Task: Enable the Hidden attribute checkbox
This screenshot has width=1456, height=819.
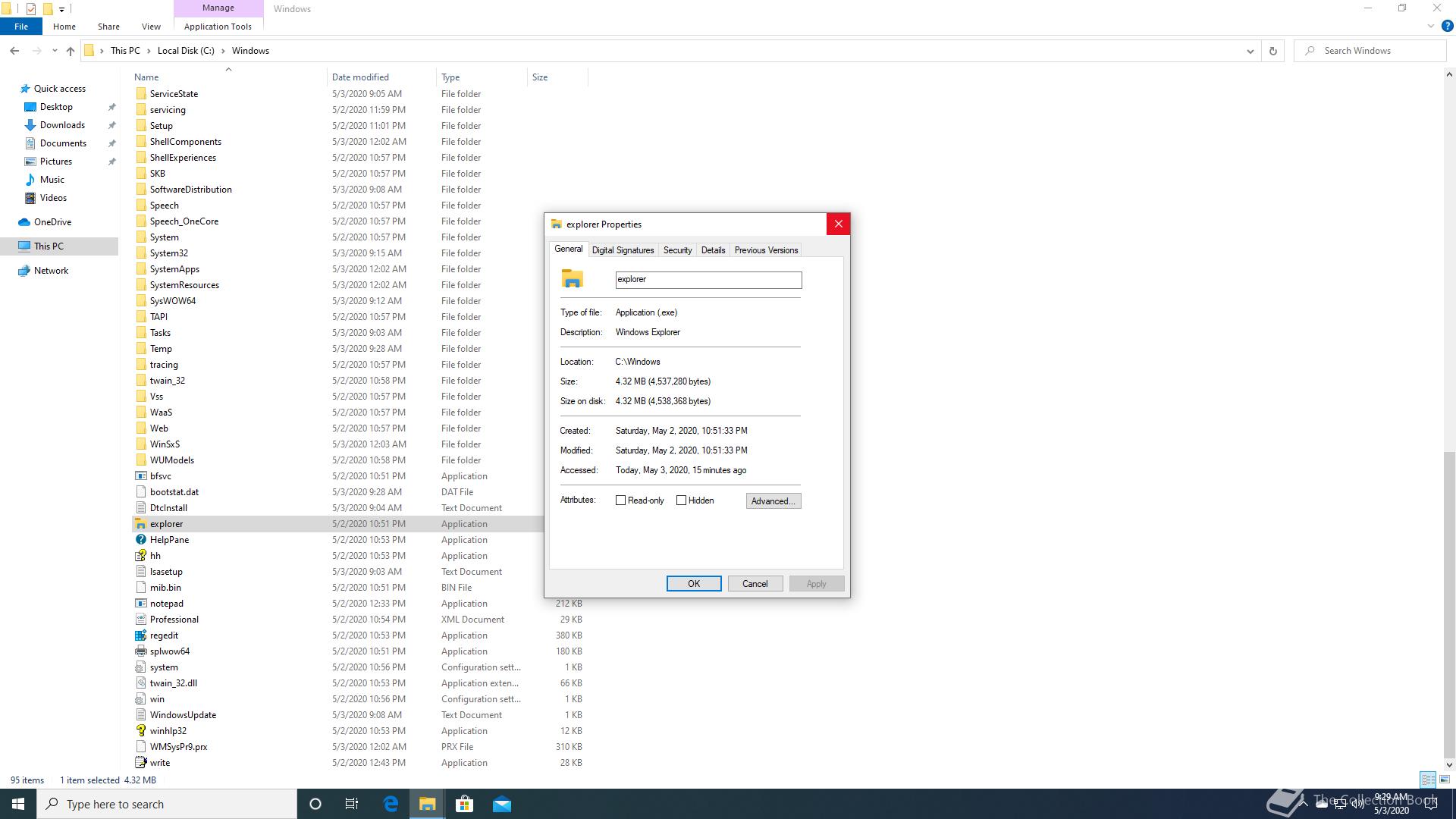Action: (681, 500)
